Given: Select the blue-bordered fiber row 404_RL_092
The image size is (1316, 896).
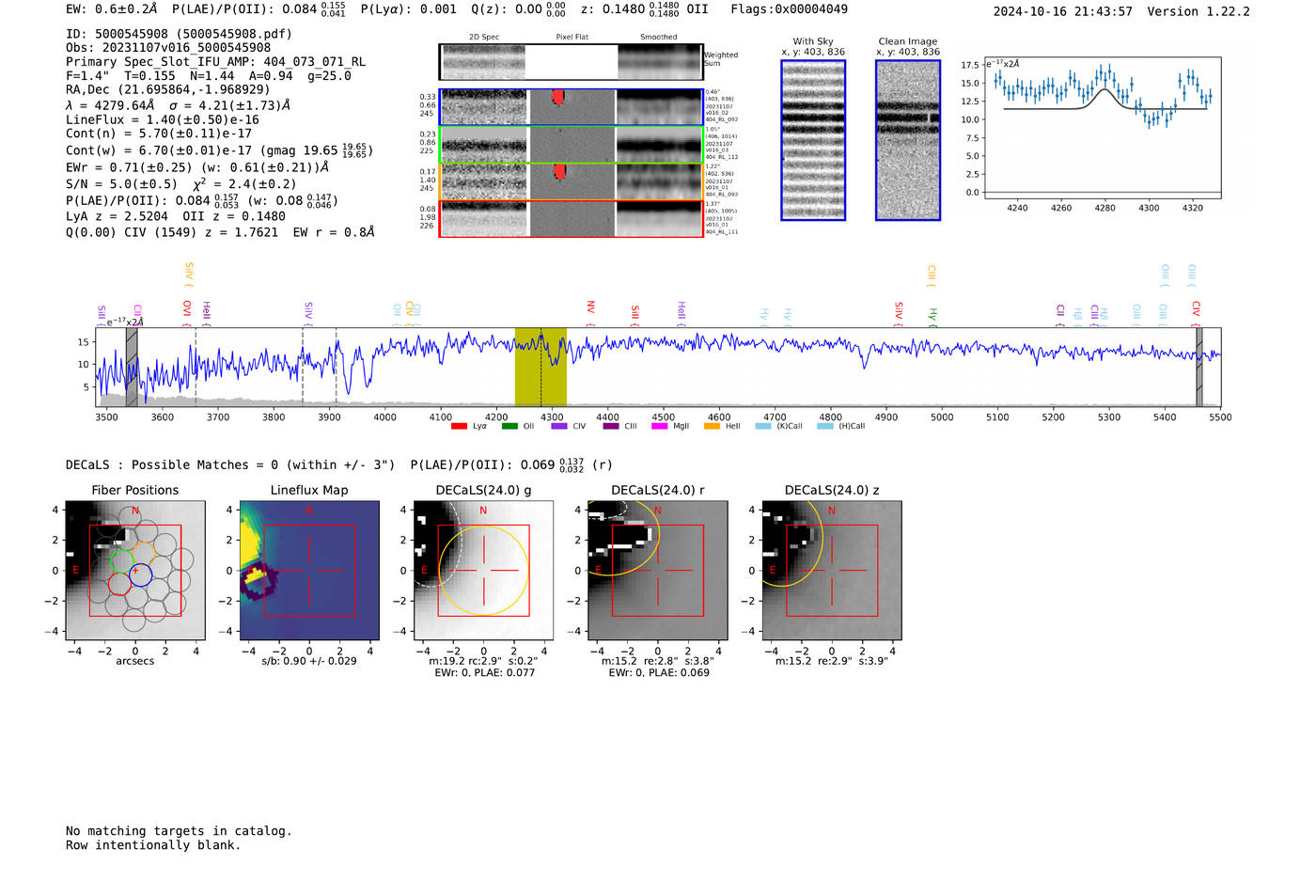Looking at the screenshot, I should (x=571, y=107).
